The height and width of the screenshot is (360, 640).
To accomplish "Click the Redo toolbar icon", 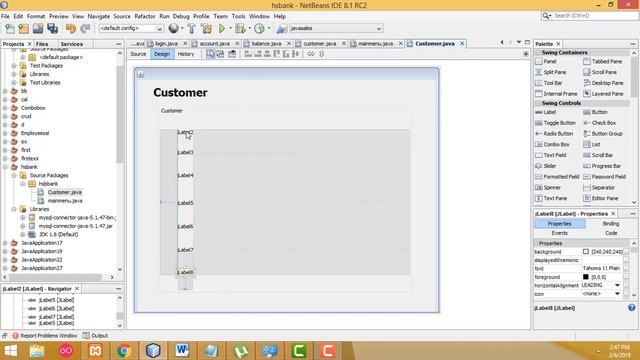I will (85, 29).
